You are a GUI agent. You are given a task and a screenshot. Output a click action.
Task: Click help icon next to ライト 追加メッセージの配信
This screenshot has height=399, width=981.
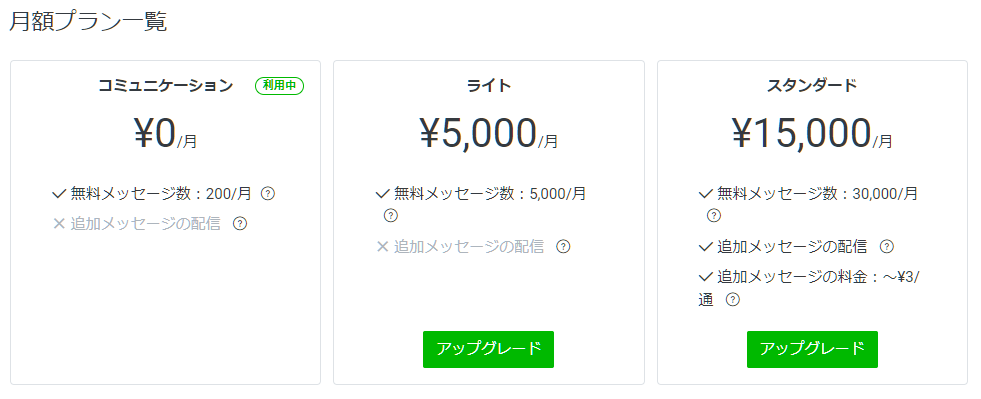point(563,246)
